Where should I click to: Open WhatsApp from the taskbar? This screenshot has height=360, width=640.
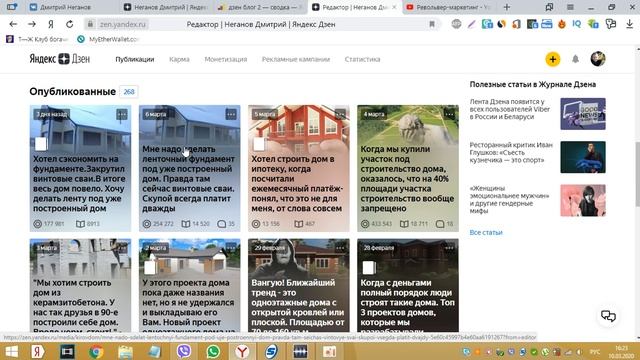pos(213,351)
